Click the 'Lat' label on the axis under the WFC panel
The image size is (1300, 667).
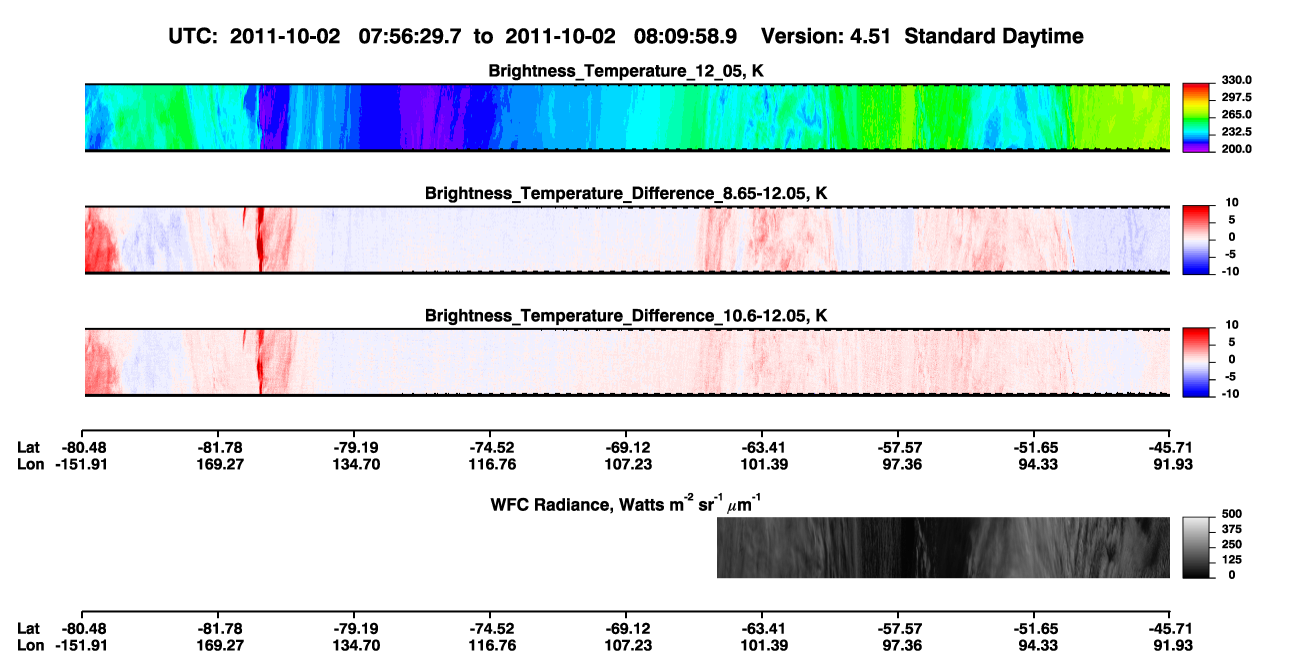(29, 629)
